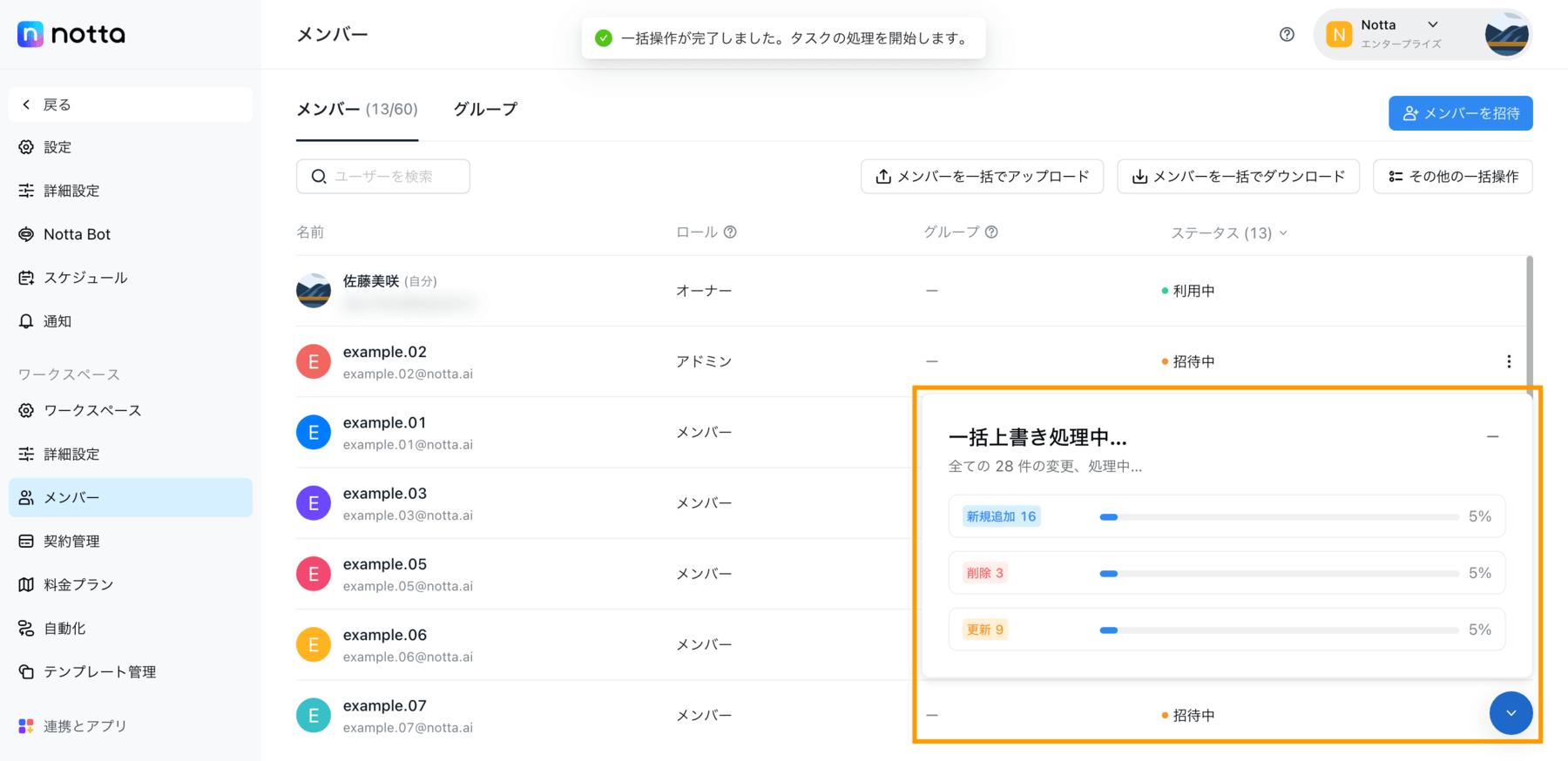Open Notta Bot page

point(131,234)
